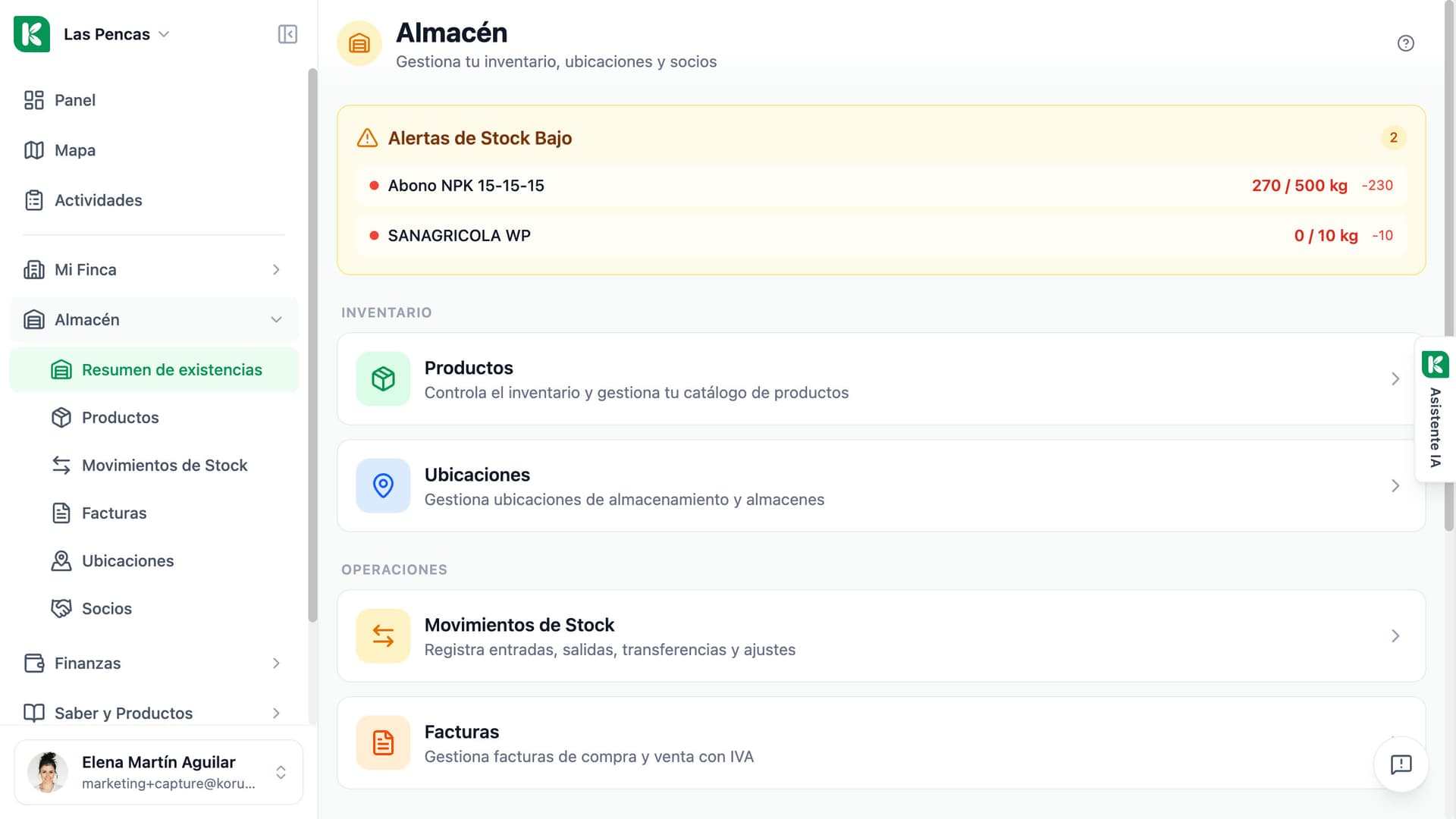The image size is (1456, 819).
Task: Expand the Saber y Productos chevron
Action: pyautogui.click(x=276, y=714)
